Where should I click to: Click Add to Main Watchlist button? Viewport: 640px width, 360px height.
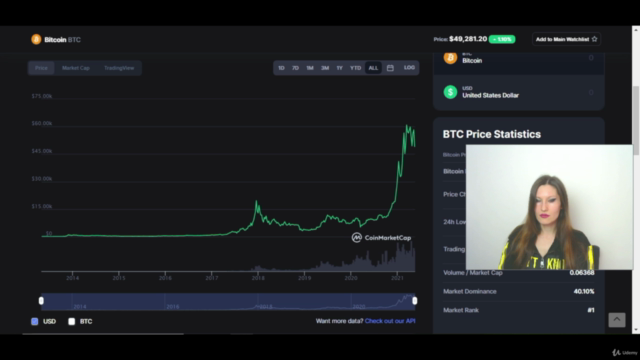click(x=566, y=39)
